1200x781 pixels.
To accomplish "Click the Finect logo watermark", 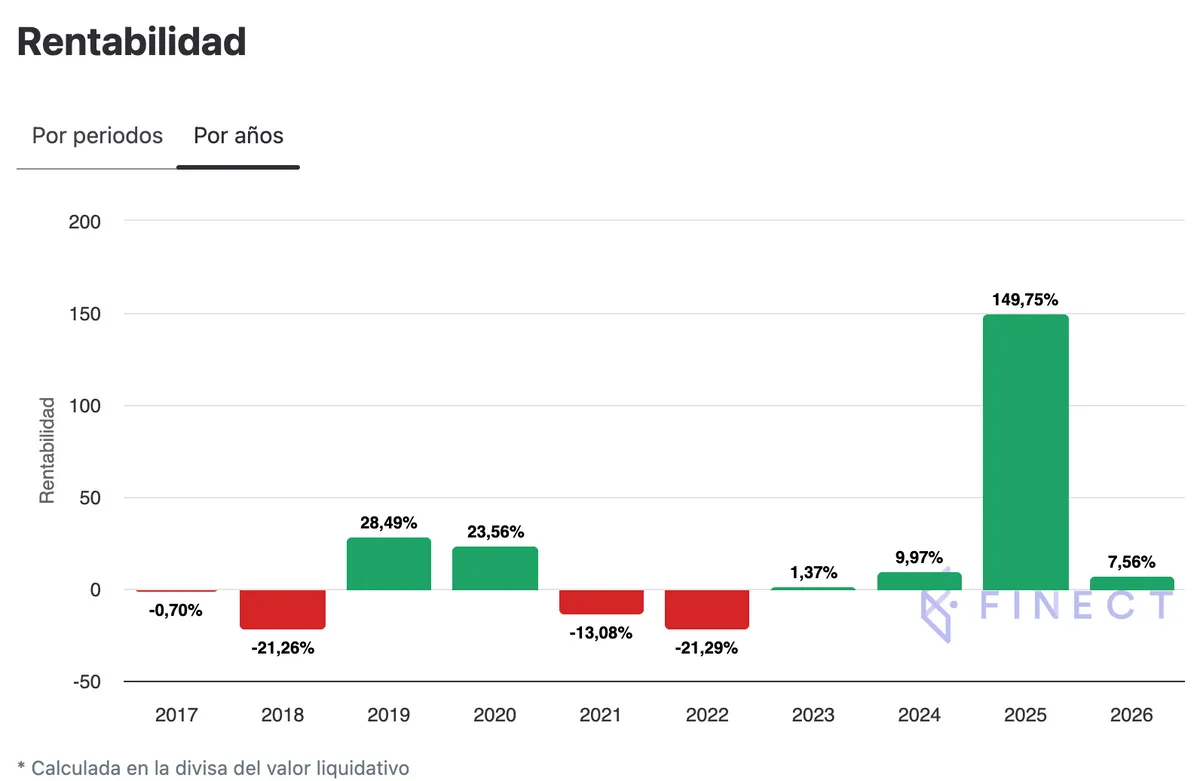I will 1045,606.
